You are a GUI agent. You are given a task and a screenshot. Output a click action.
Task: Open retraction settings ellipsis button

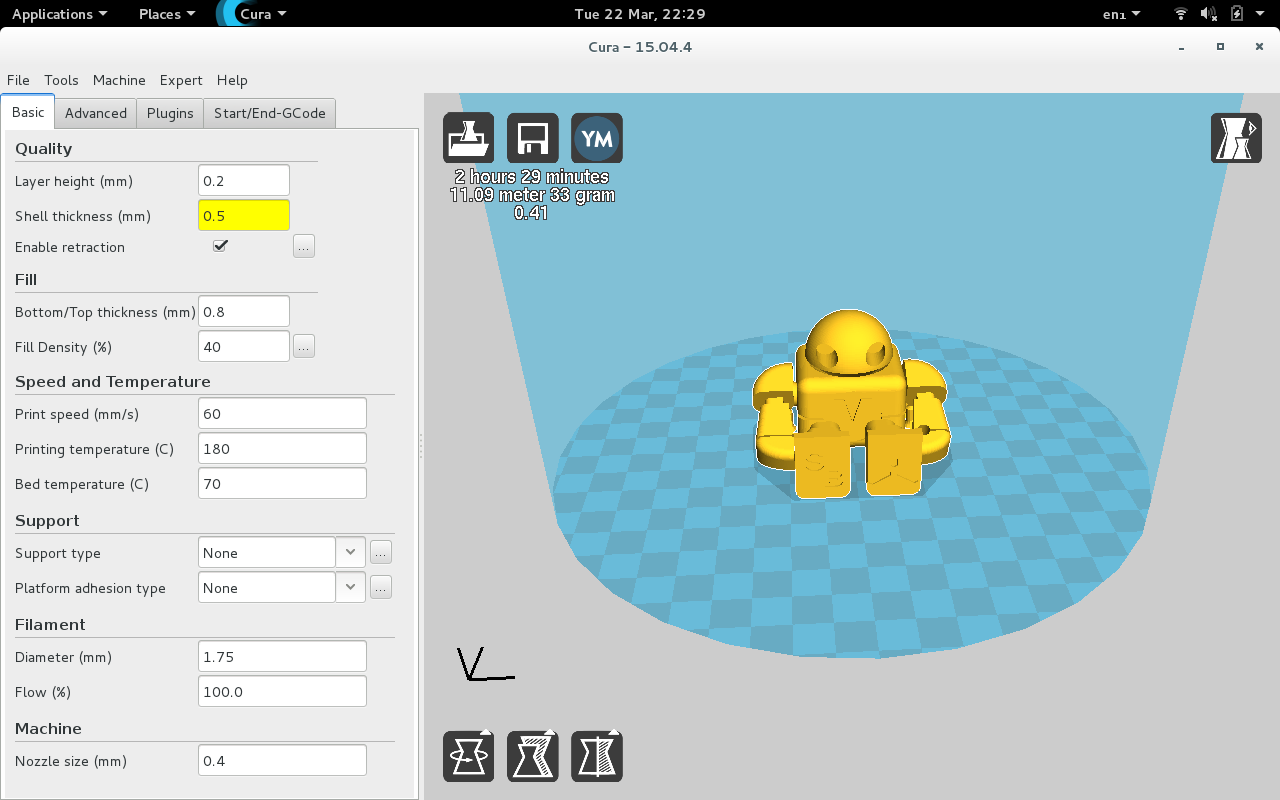click(x=304, y=246)
